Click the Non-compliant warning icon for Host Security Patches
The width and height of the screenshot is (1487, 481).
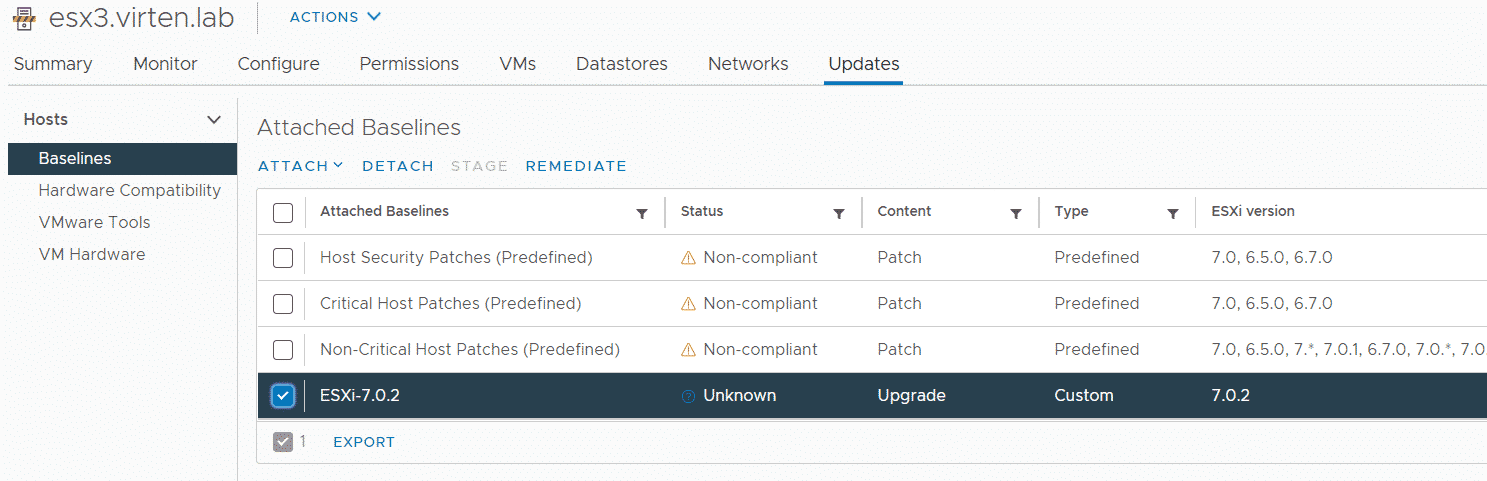(x=688, y=258)
